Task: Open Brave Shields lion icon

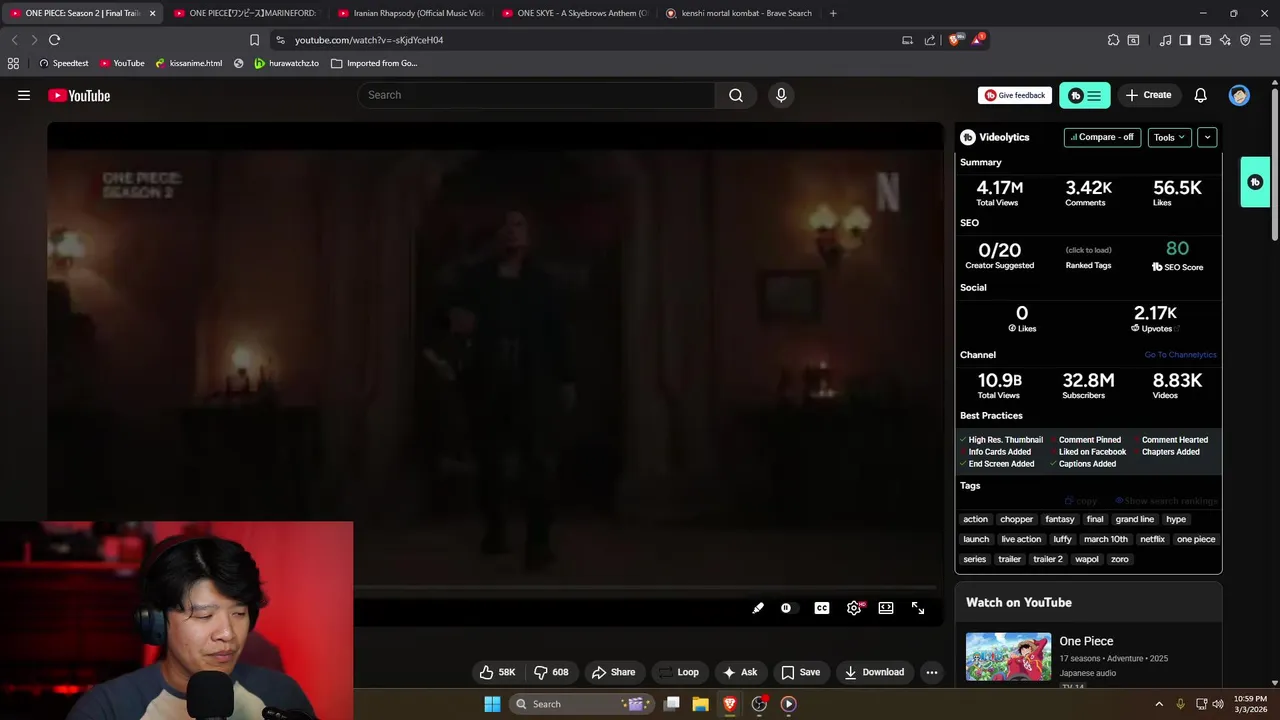Action: click(x=955, y=40)
